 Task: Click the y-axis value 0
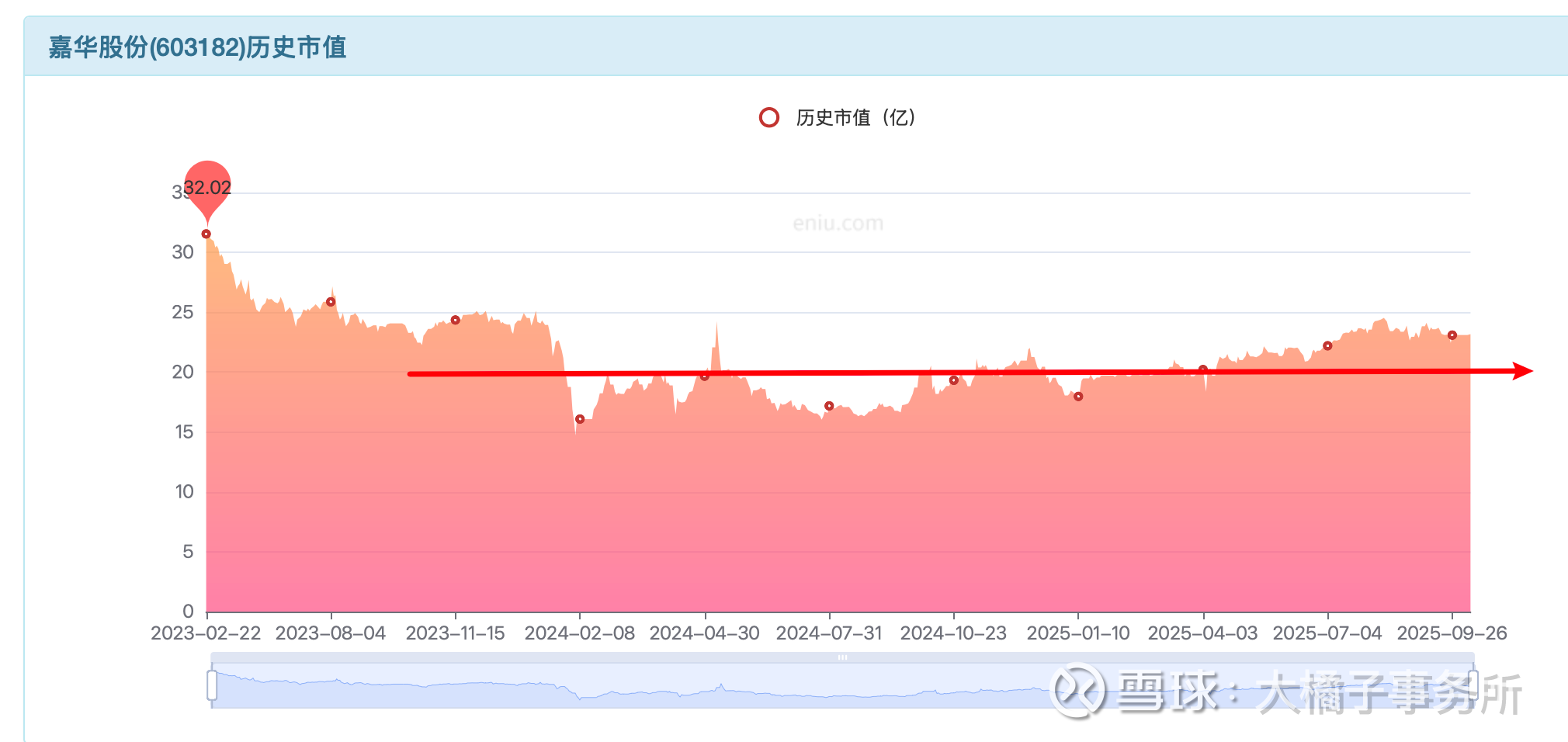pos(188,612)
